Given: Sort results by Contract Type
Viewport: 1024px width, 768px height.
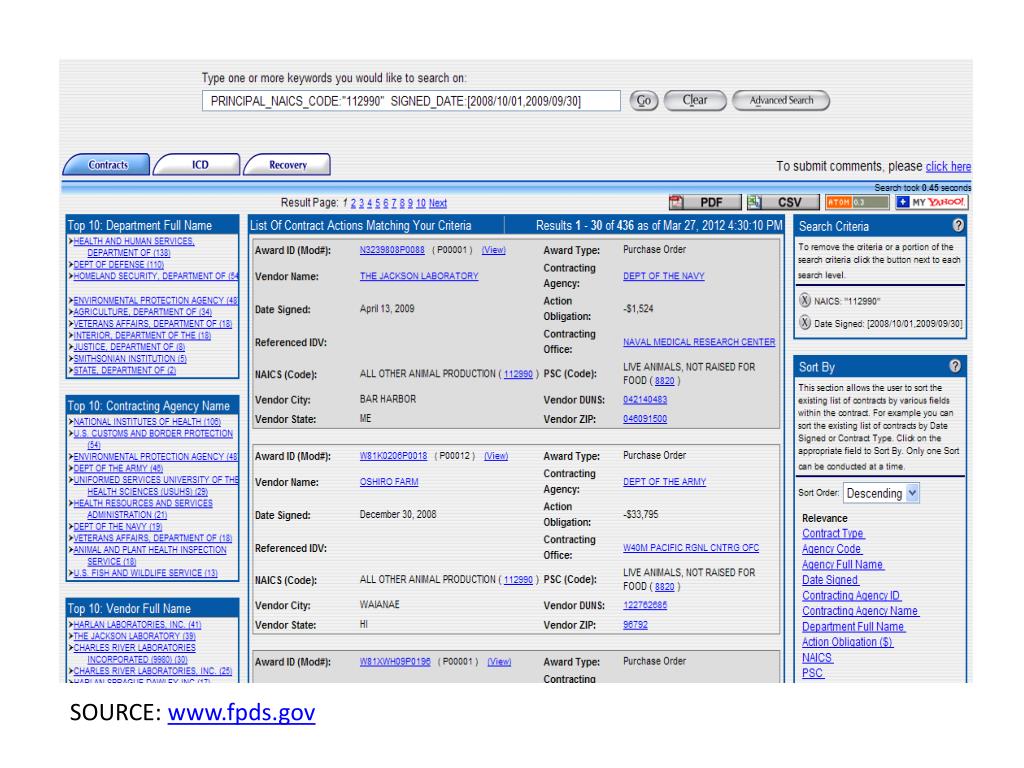Looking at the screenshot, I should 833,534.
